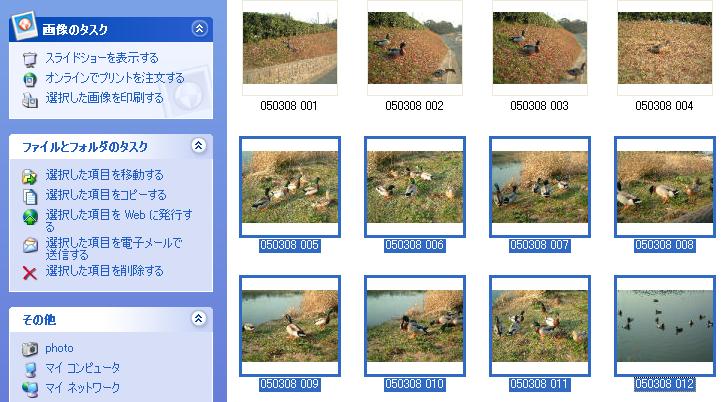
Task: Open マイ ネットワーク link
Action: (x=82, y=388)
